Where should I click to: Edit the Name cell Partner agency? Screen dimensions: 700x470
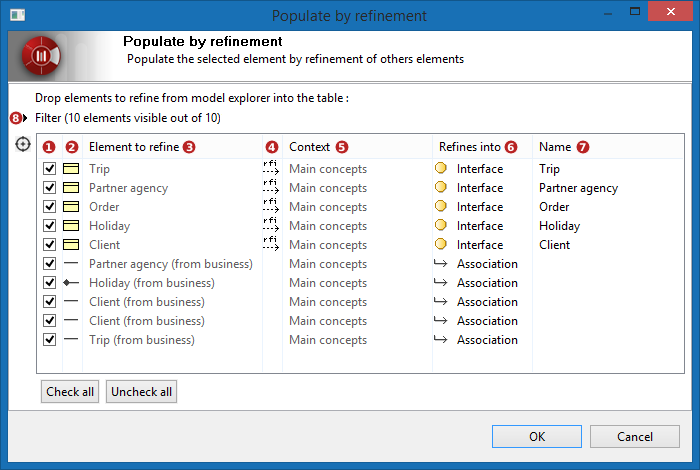pos(579,188)
